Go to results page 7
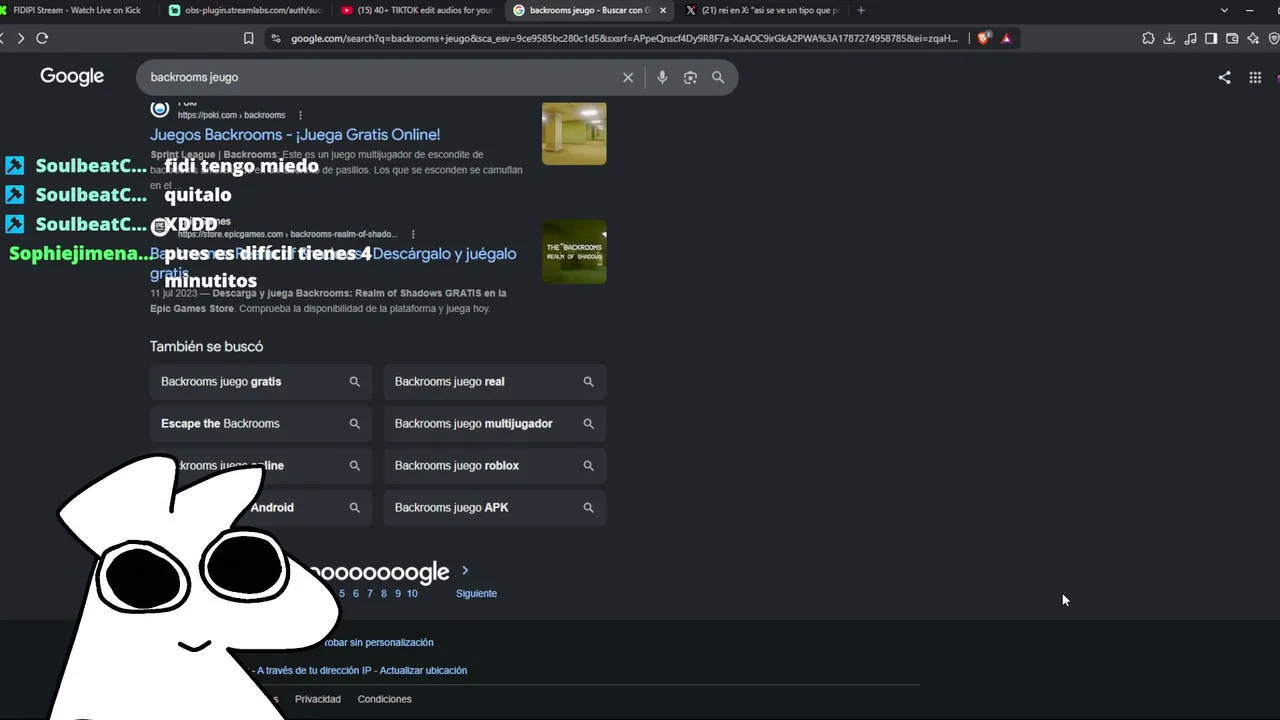Viewport: 1280px width, 720px height. 370,593
